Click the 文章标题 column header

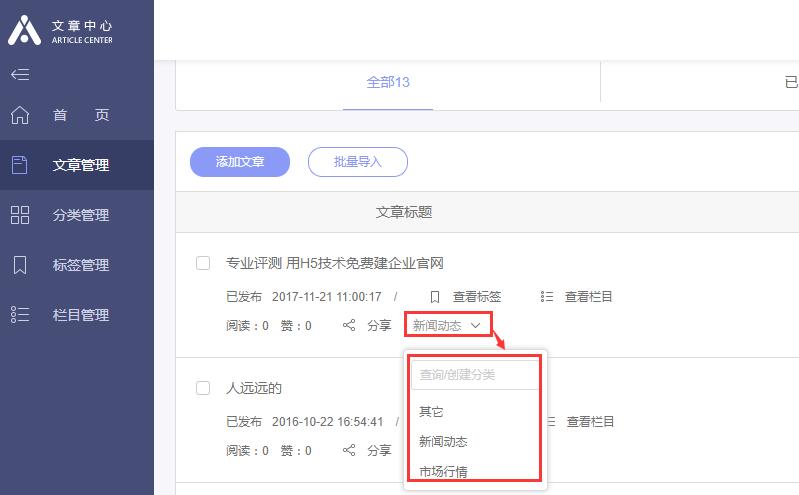[404, 212]
